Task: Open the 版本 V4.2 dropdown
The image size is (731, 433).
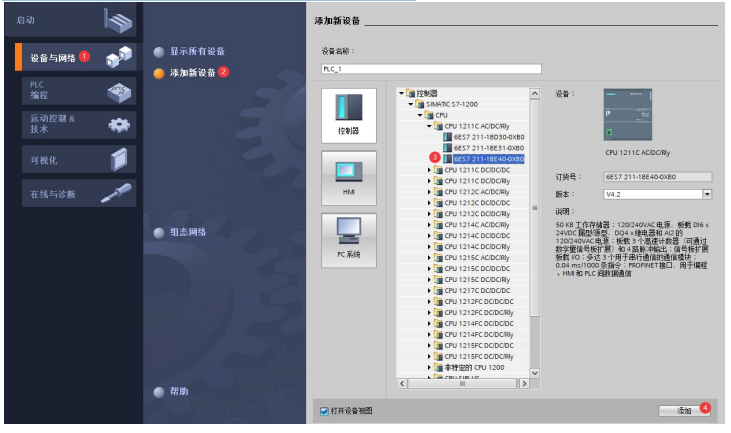Action: coord(707,194)
